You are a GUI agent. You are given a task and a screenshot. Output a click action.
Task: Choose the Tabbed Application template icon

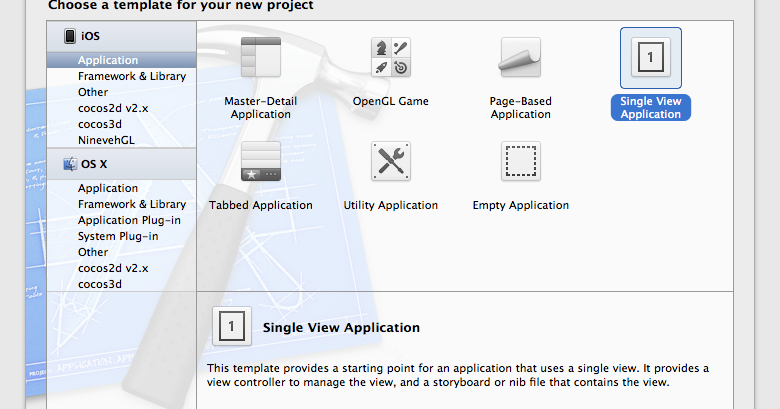coord(261,162)
